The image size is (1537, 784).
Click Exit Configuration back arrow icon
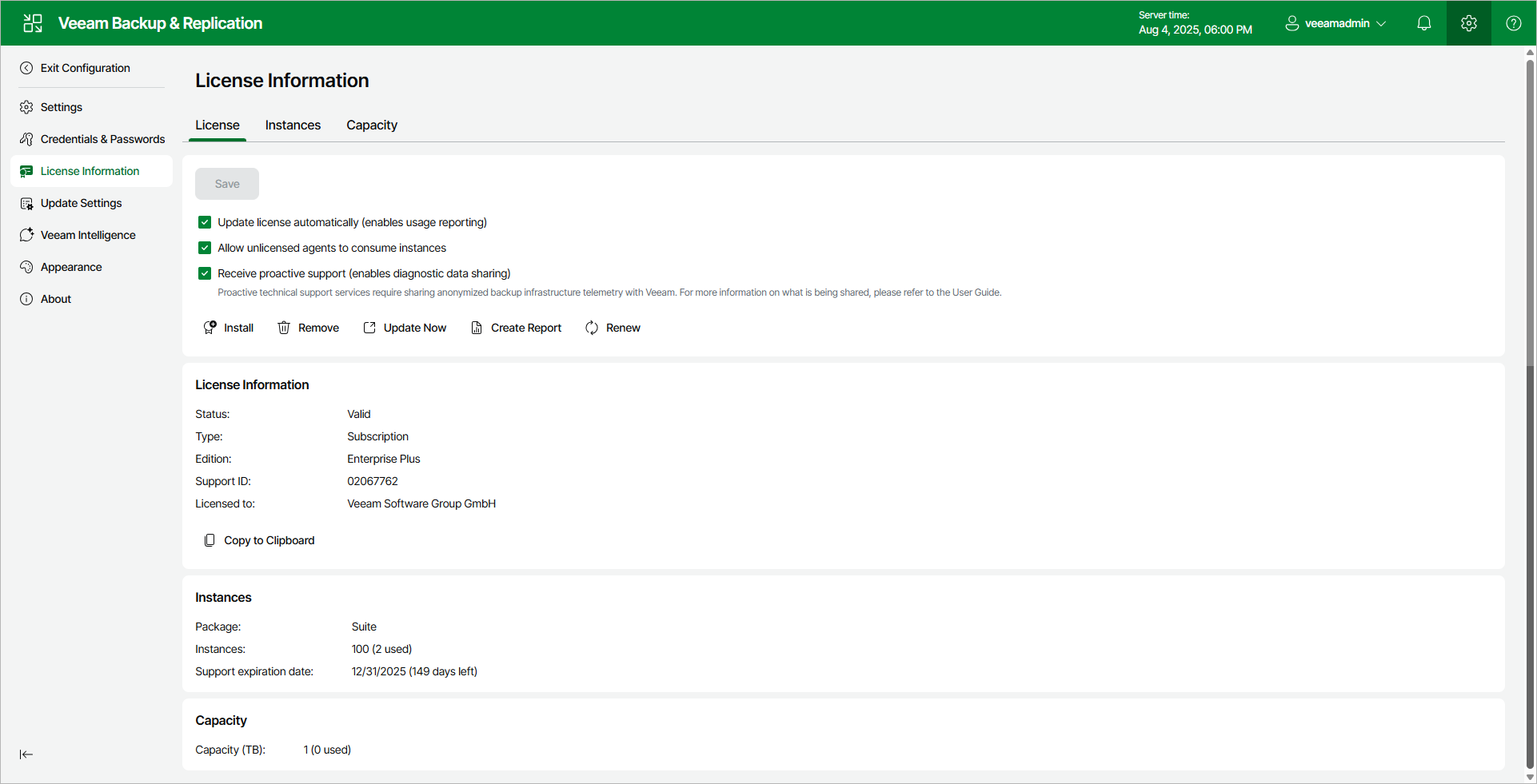[x=26, y=68]
